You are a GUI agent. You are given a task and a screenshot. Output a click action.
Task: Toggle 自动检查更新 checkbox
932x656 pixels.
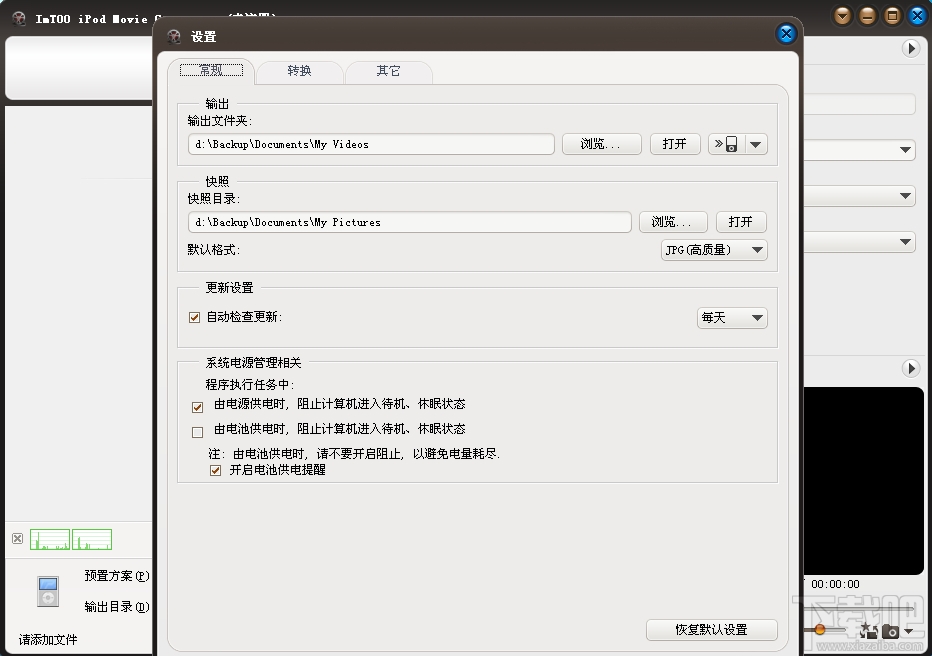click(x=194, y=317)
